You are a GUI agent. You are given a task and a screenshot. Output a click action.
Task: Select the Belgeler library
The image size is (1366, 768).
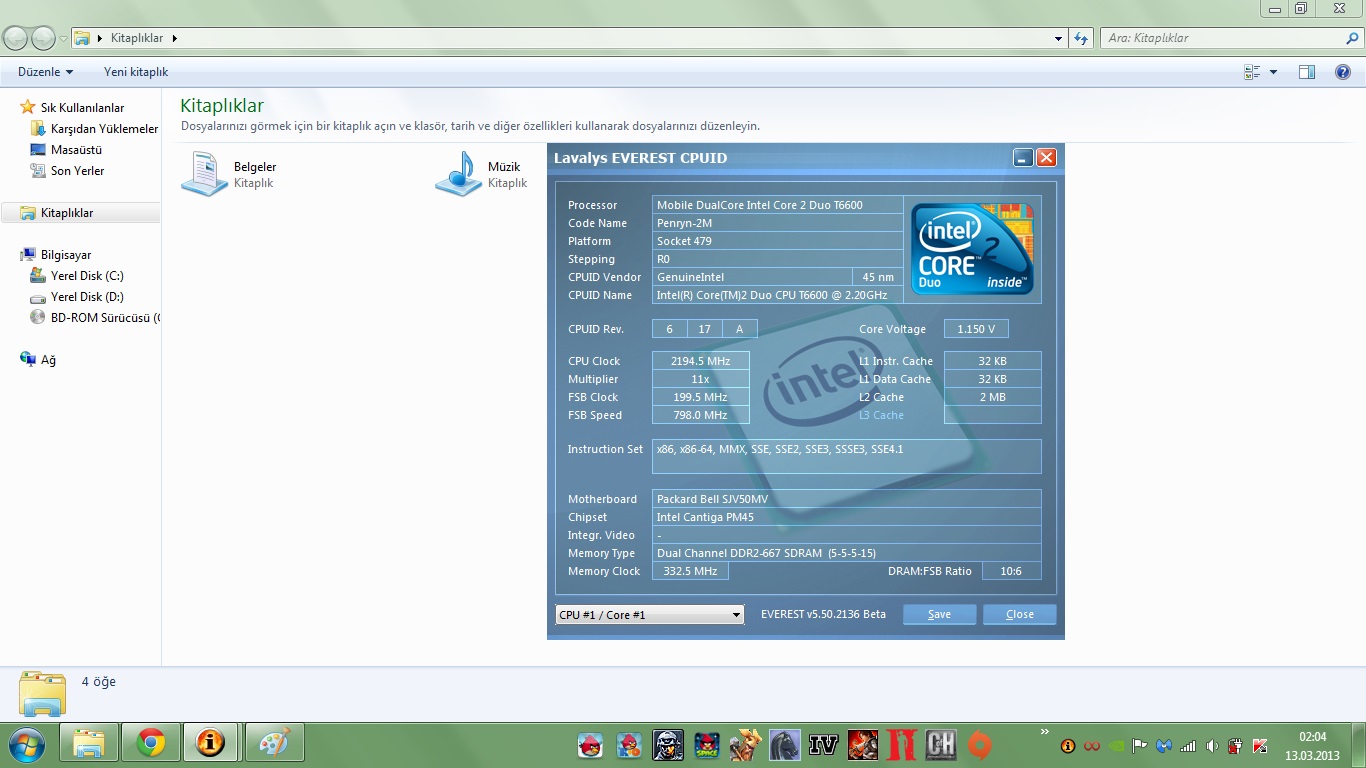229,174
